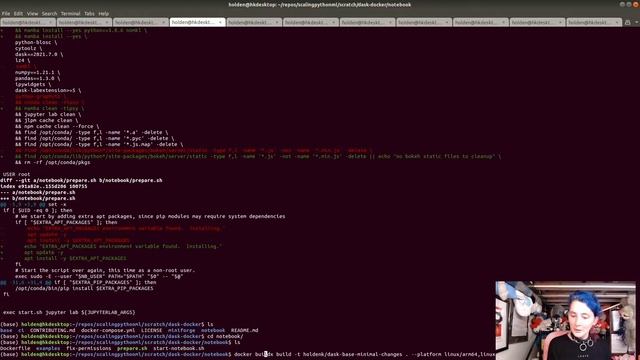Click the 'dask==2021.7.0 \' line
Screen dimensions: 640x360
tap(39, 54)
